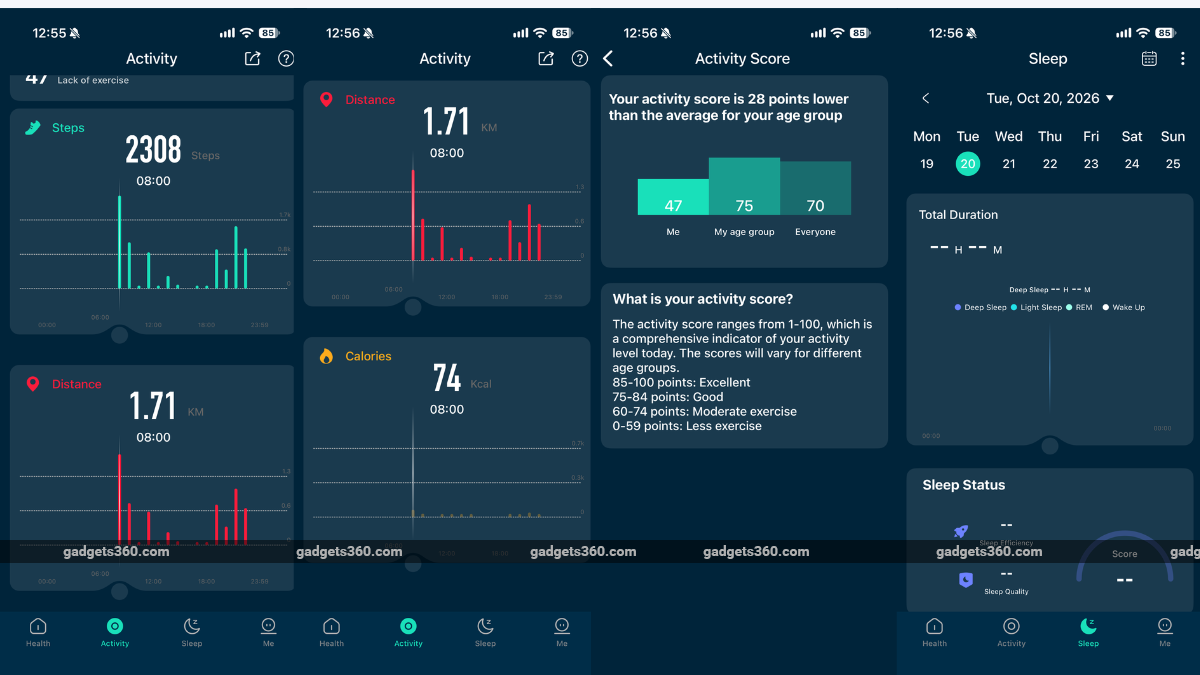Viewport: 1200px width, 675px height.
Task: Select the highlighted day 20 in the calendar
Action: coord(968,164)
